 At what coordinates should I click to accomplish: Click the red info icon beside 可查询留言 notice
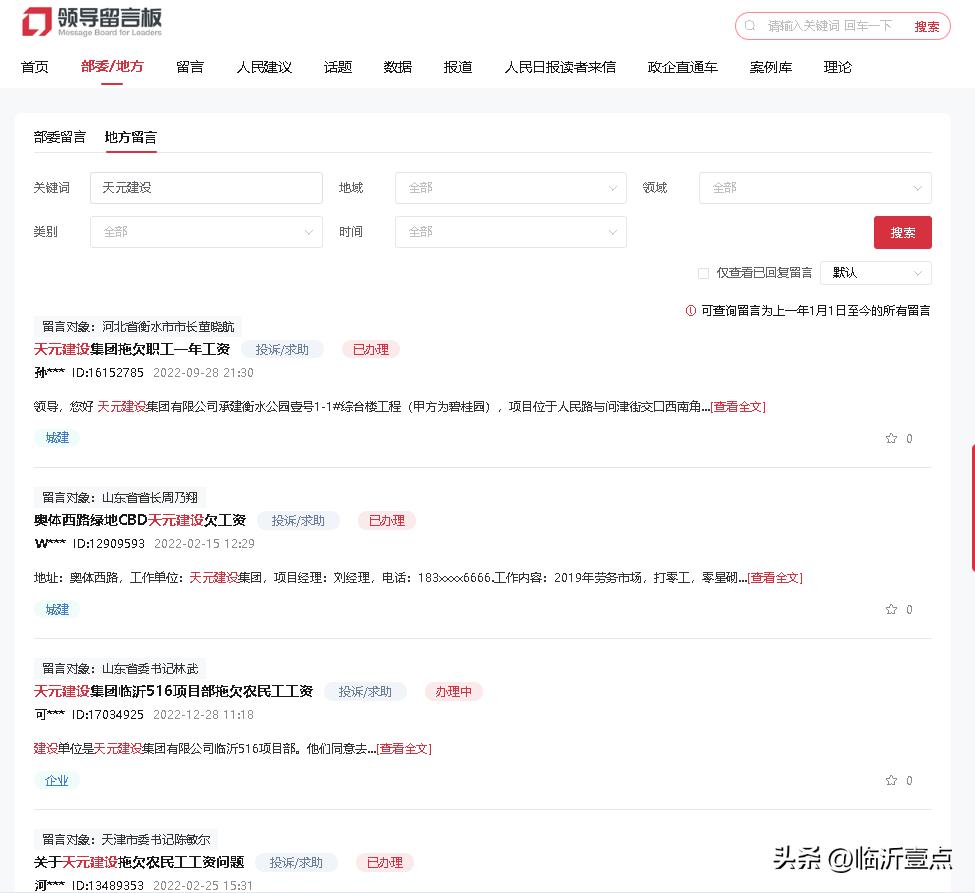690,310
